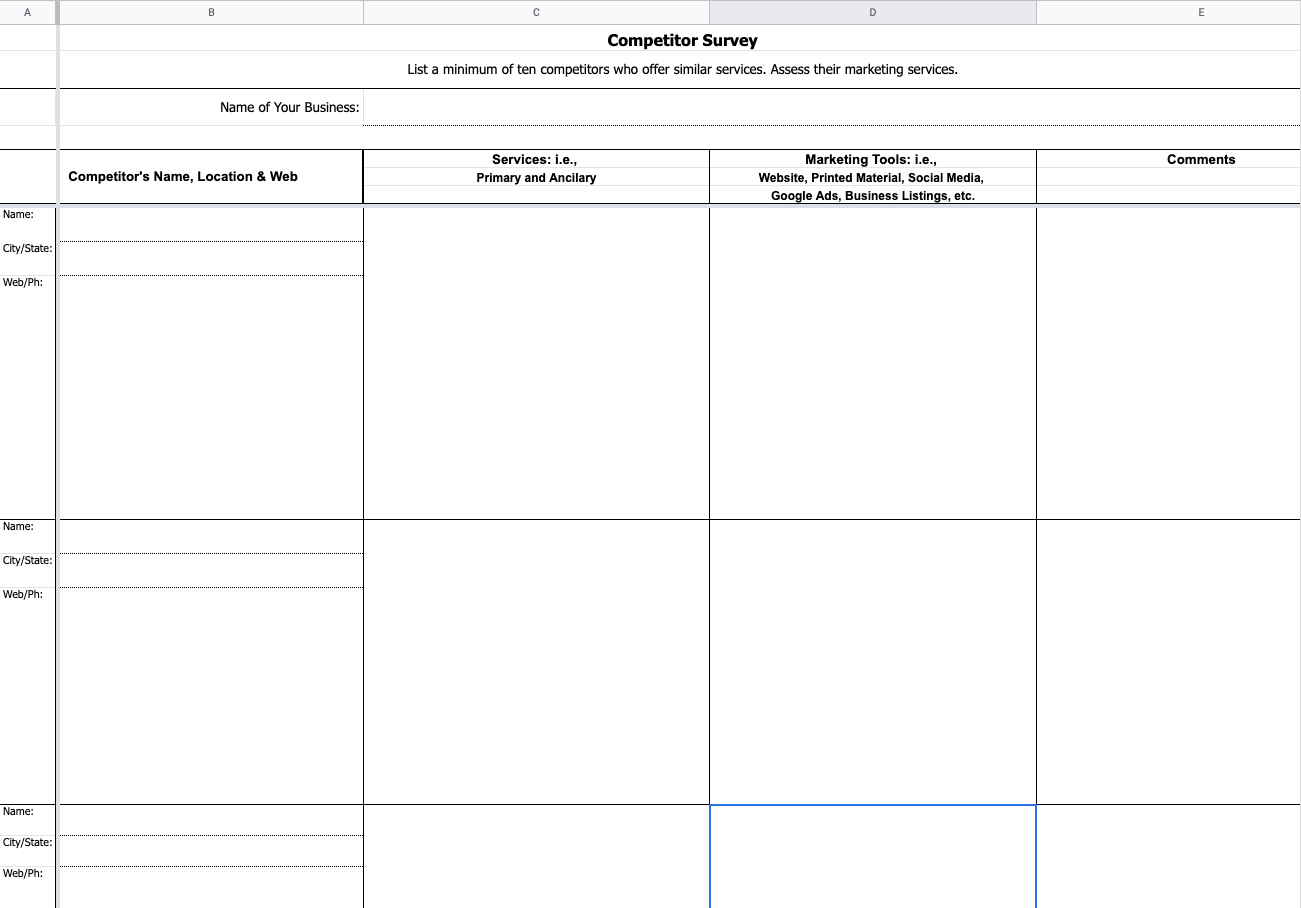This screenshot has height=908, width=1301.
Task: Click the Competitor Survey title
Action: point(682,41)
